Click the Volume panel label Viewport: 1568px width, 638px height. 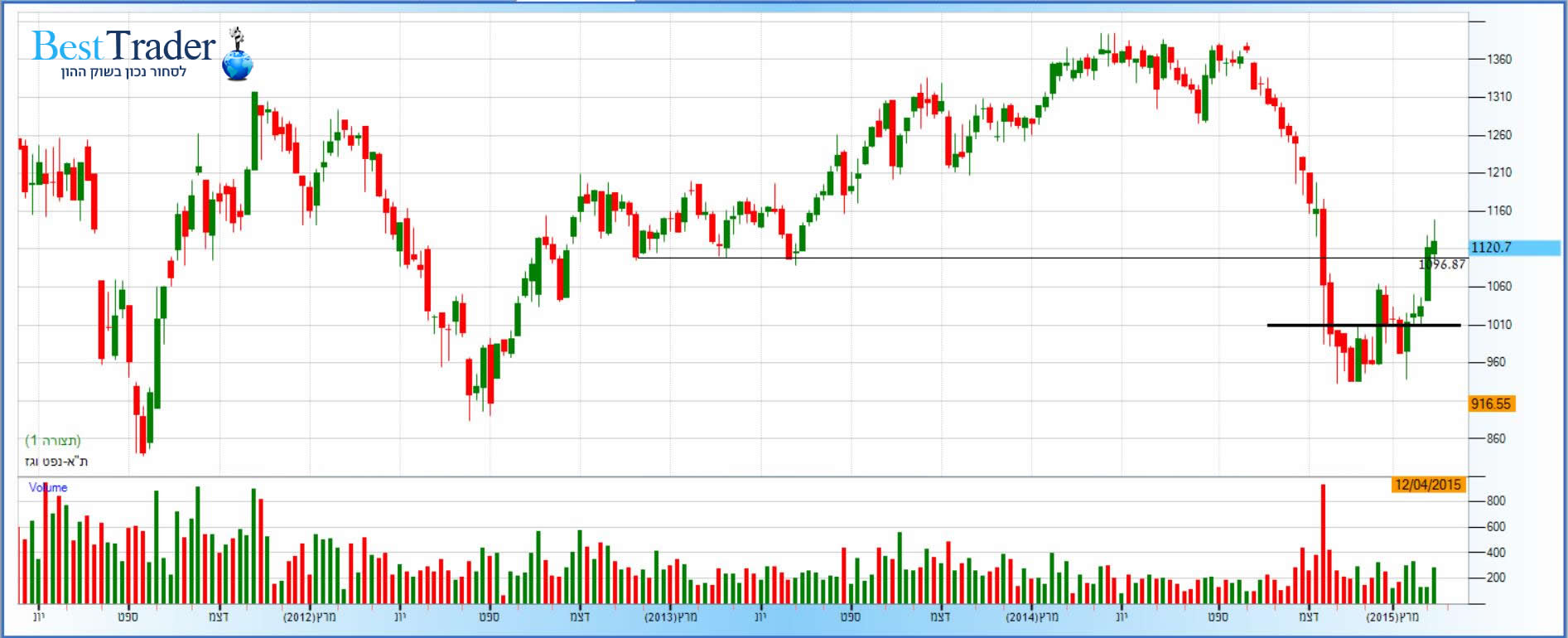click(x=48, y=487)
